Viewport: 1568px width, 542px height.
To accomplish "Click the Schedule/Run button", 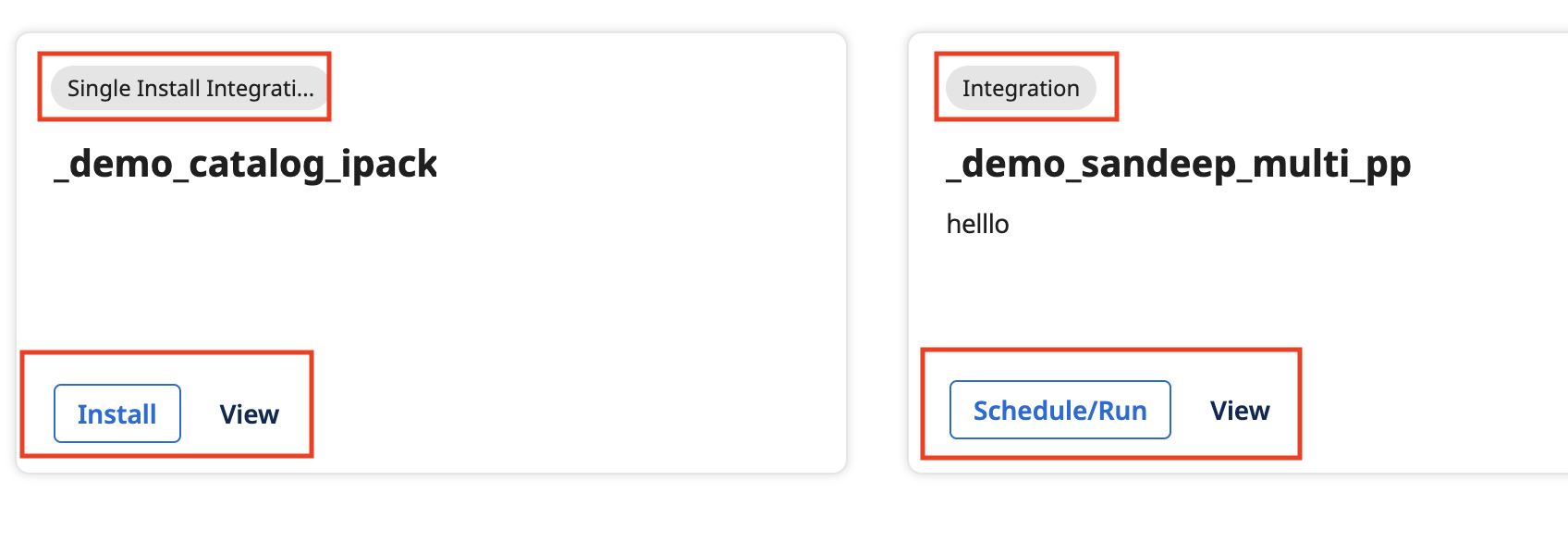I will (1060, 410).
